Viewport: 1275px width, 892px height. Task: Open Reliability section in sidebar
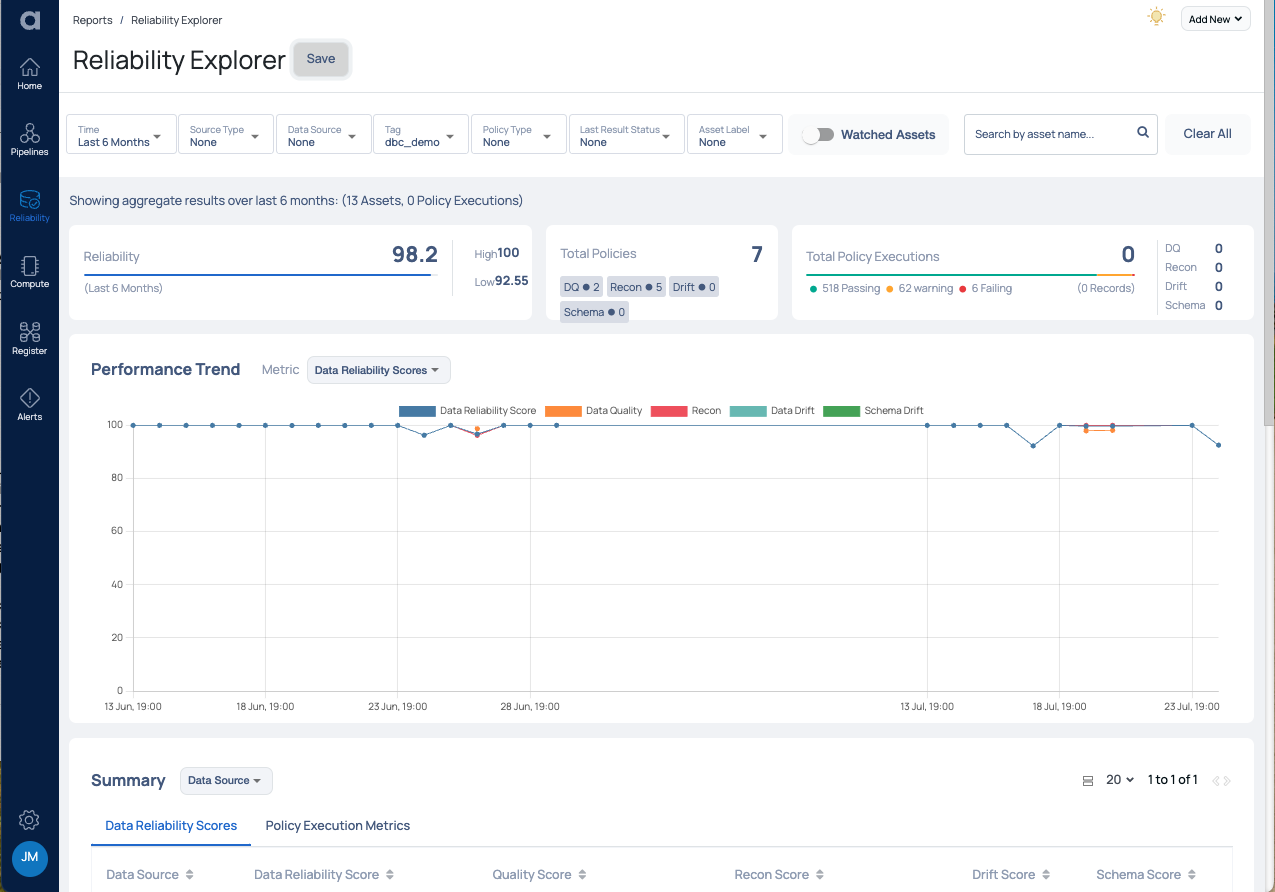(x=29, y=206)
